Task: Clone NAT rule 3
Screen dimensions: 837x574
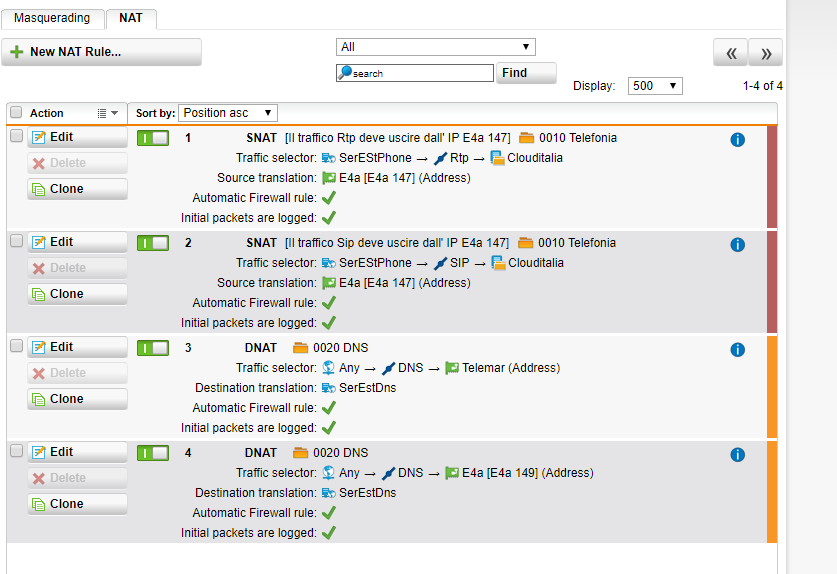Action: [x=77, y=399]
